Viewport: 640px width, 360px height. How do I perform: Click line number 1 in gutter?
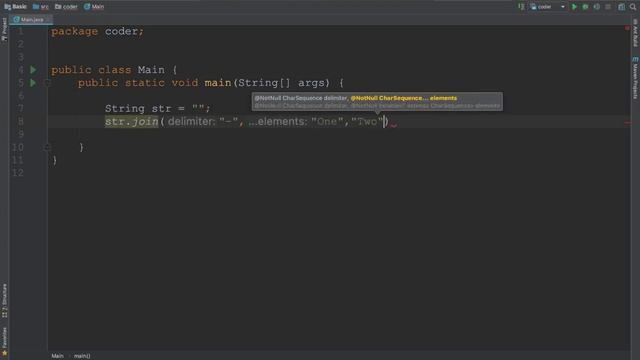coord(21,31)
